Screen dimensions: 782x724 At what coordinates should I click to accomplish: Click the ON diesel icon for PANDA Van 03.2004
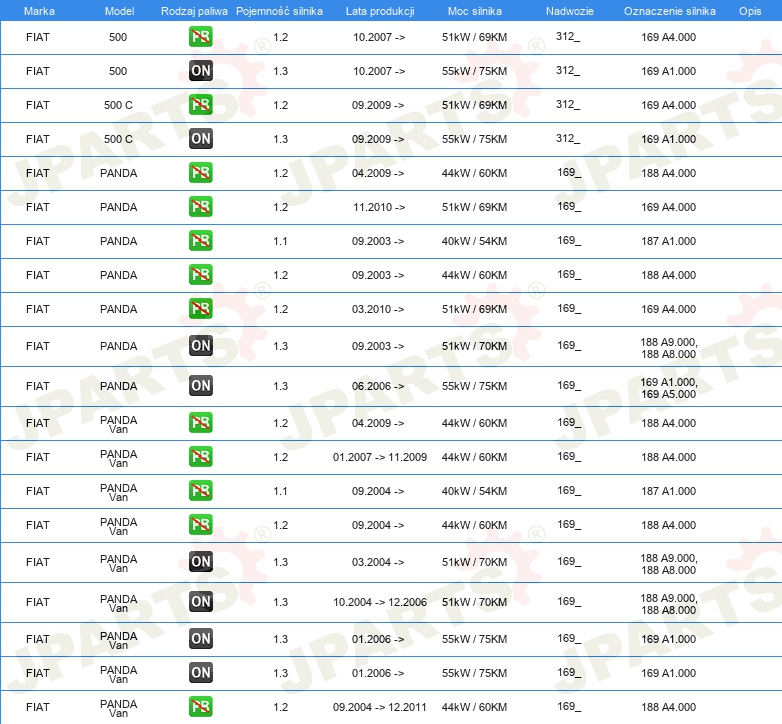pyautogui.click(x=200, y=561)
